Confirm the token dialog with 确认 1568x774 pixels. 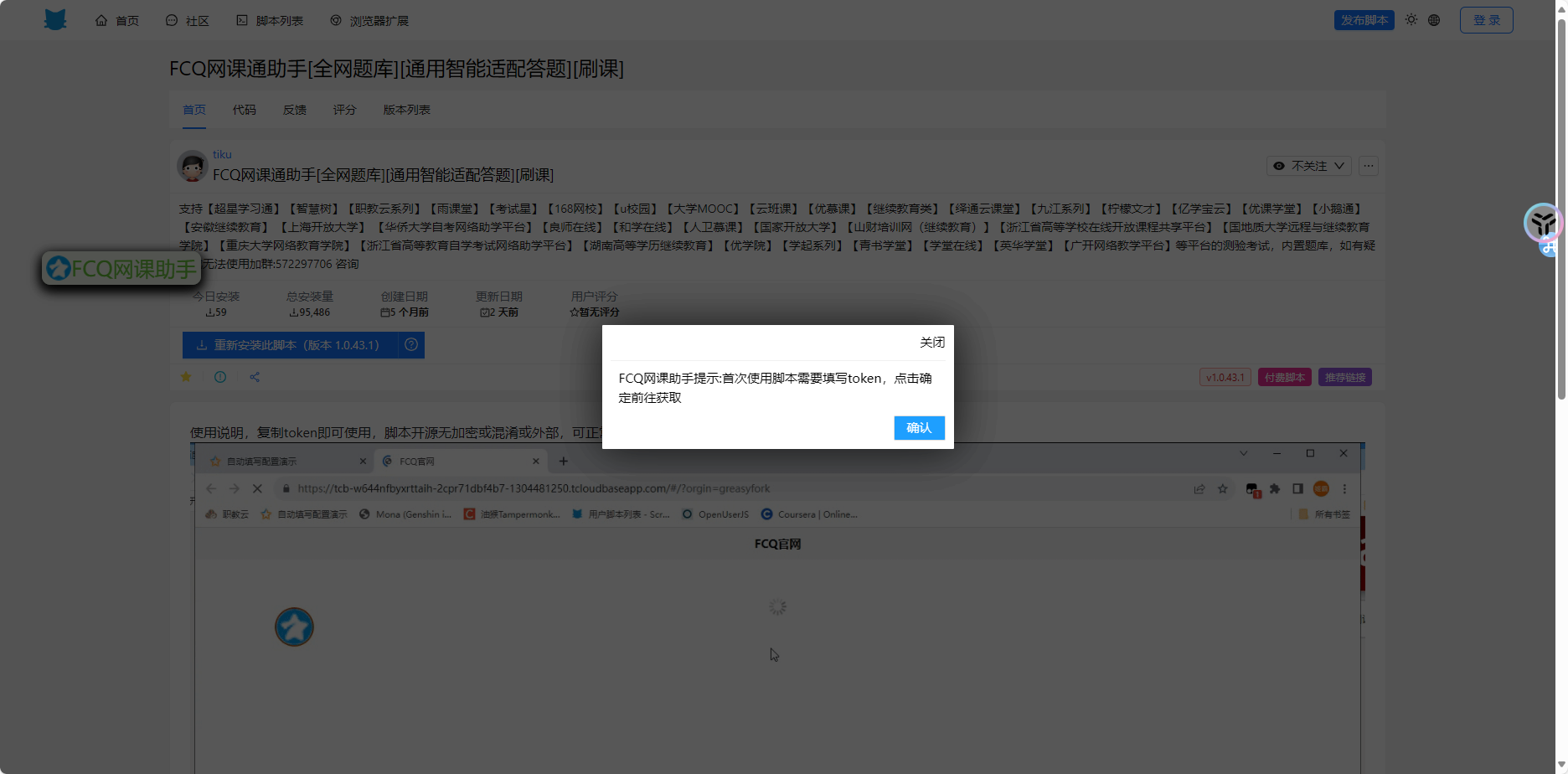(918, 428)
